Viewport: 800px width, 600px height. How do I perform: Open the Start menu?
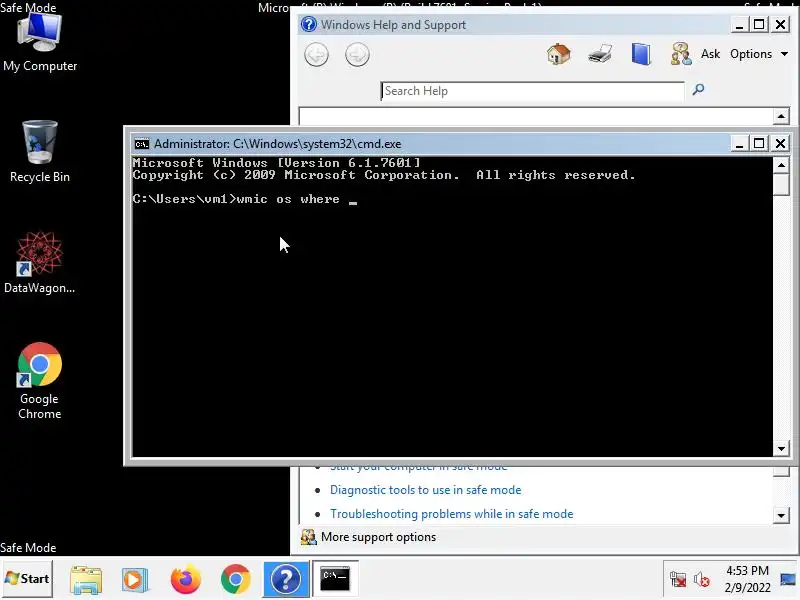[x=27, y=579]
